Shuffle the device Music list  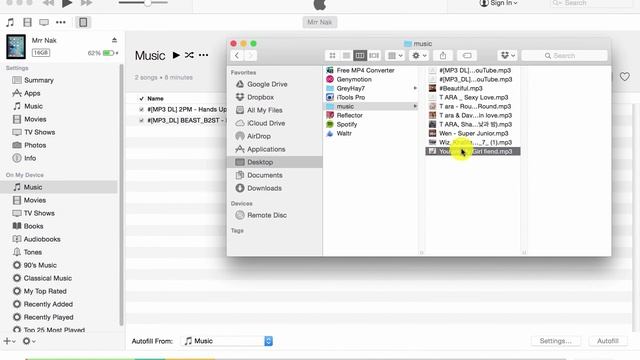point(189,55)
